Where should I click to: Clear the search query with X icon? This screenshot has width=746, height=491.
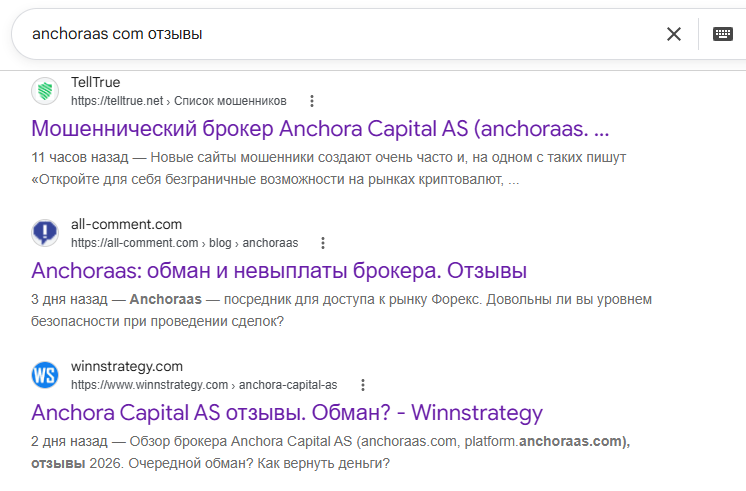674,34
